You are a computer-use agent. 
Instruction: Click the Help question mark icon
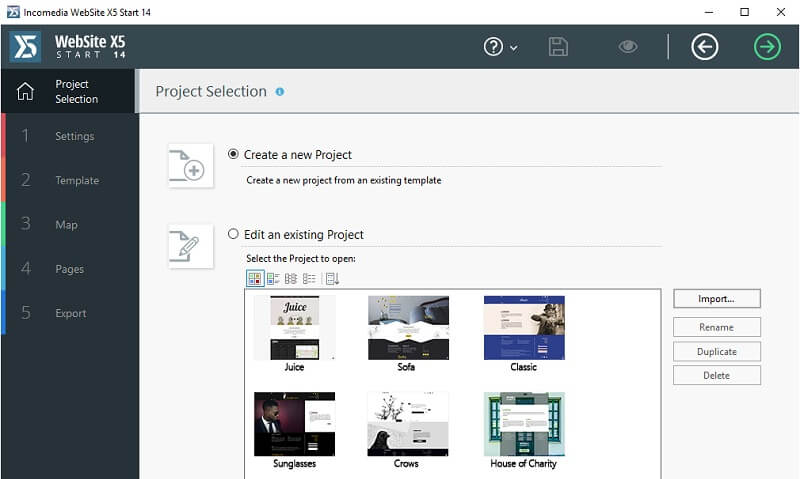coord(493,47)
